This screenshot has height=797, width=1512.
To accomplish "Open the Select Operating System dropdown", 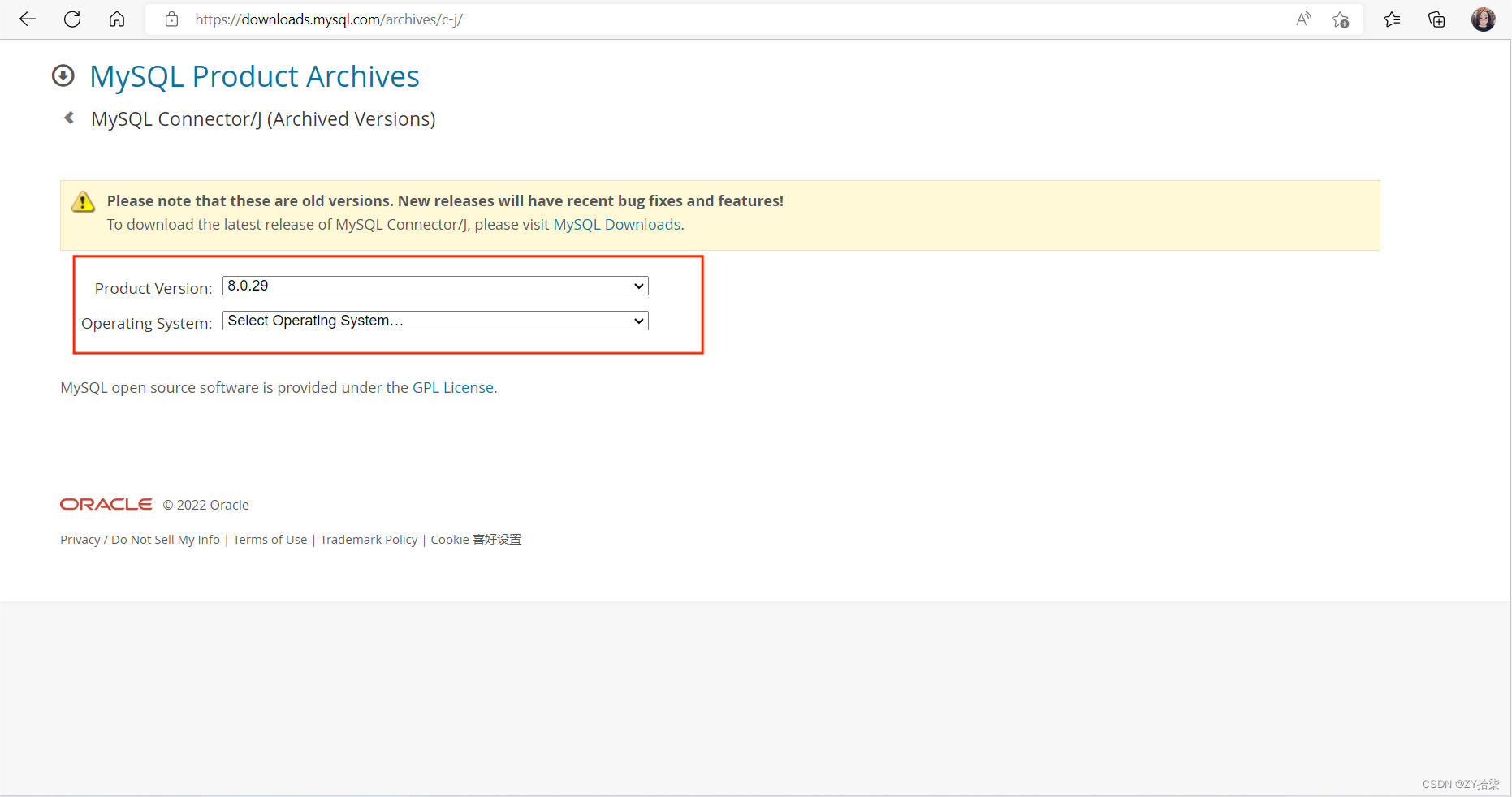I will 435,321.
